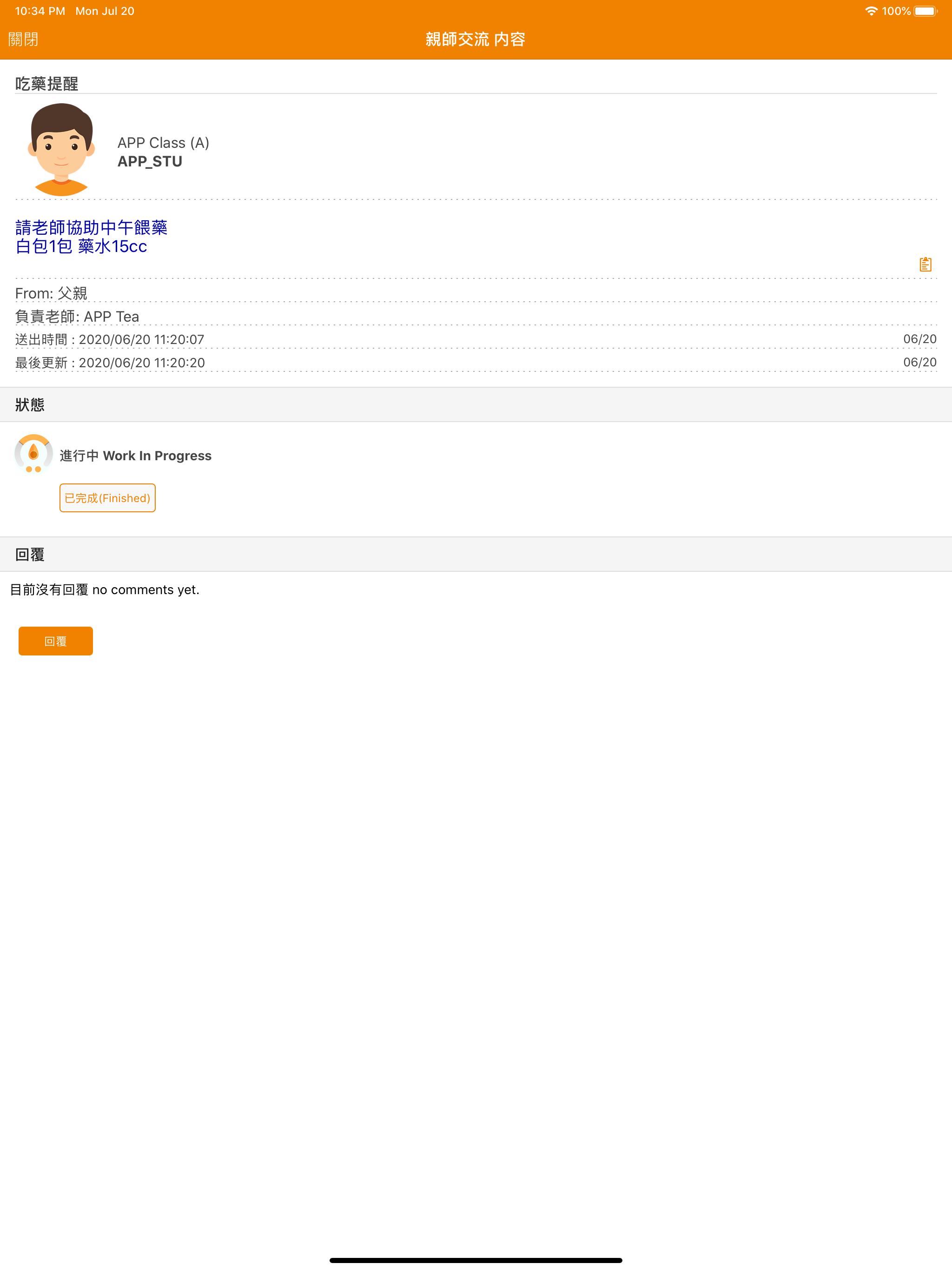Click the 進行中 Work In Progress label
952x1270 pixels.
136,455
